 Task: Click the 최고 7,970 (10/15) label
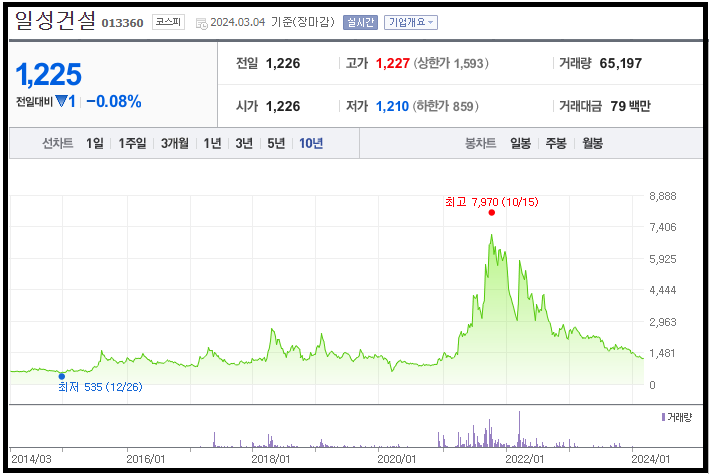[x=492, y=202]
